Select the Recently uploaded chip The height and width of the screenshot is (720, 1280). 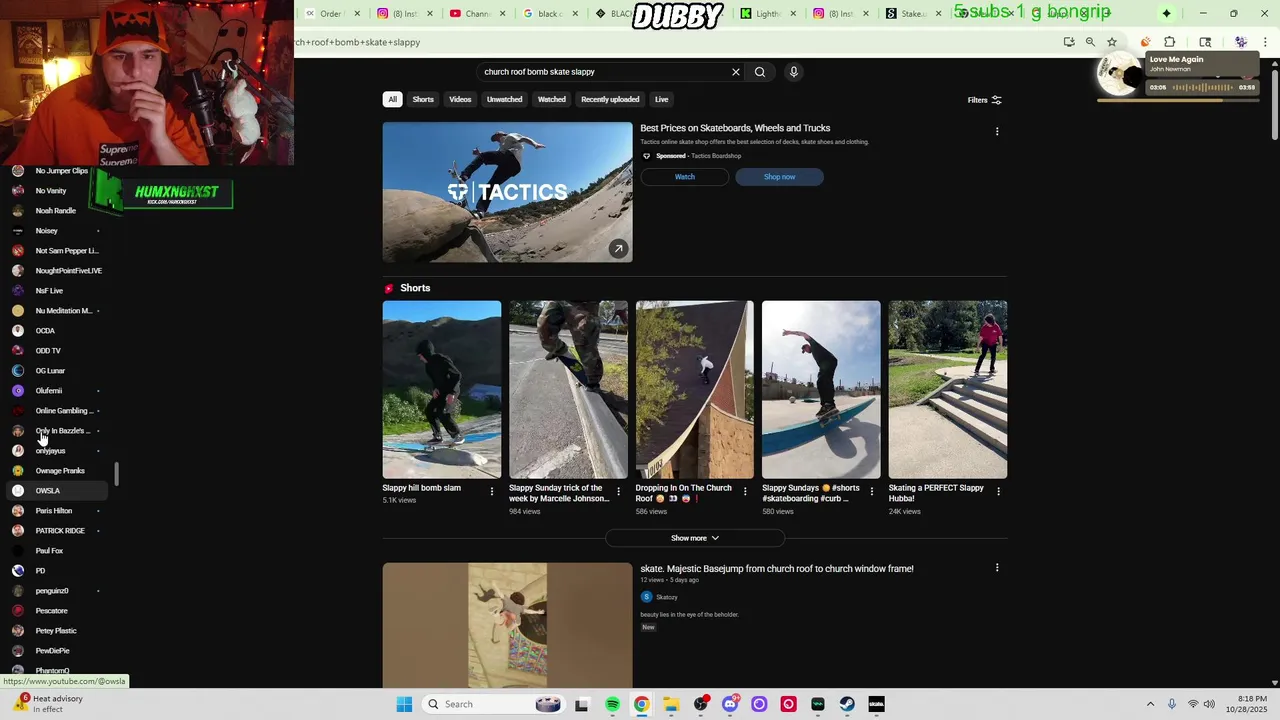pyautogui.click(x=610, y=99)
